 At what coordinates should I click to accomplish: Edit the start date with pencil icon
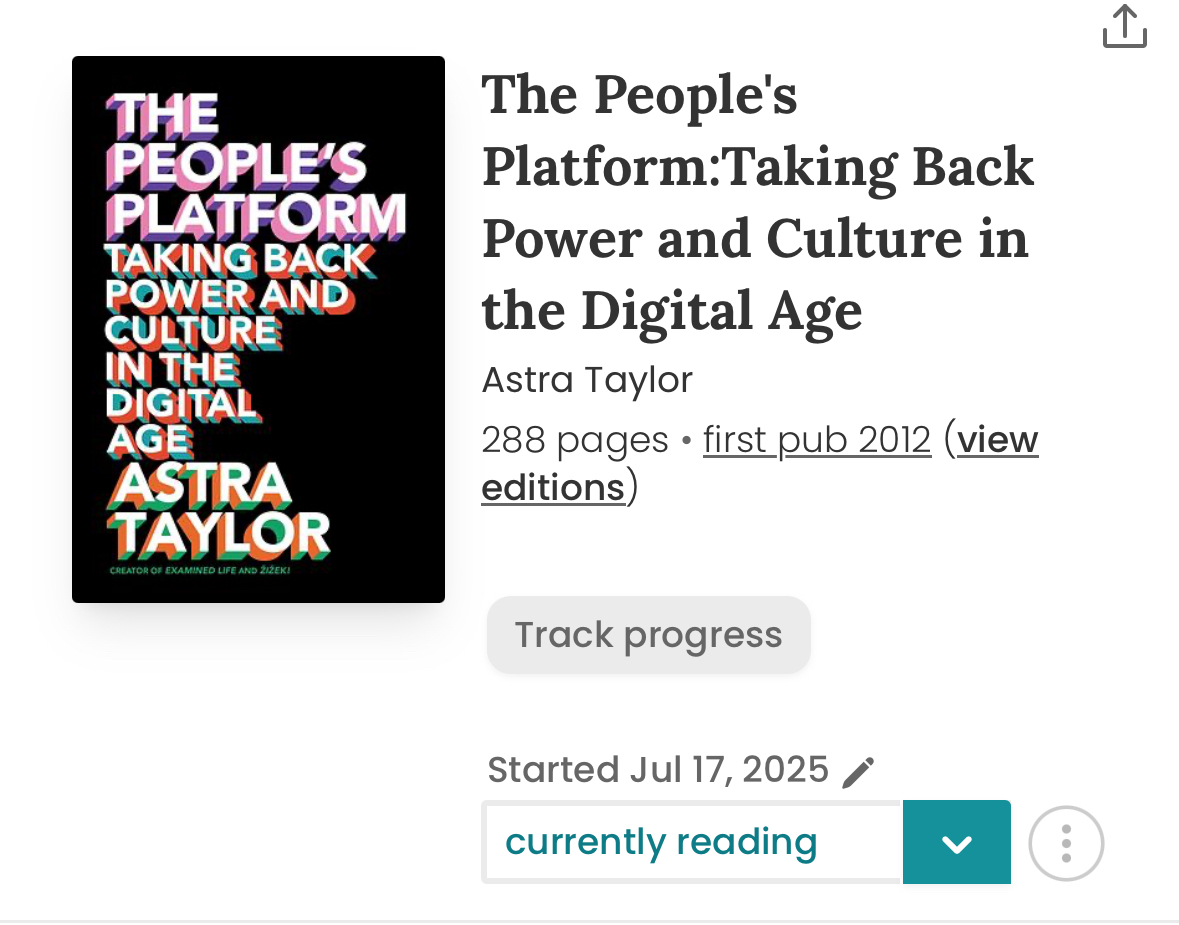[x=858, y=772]
